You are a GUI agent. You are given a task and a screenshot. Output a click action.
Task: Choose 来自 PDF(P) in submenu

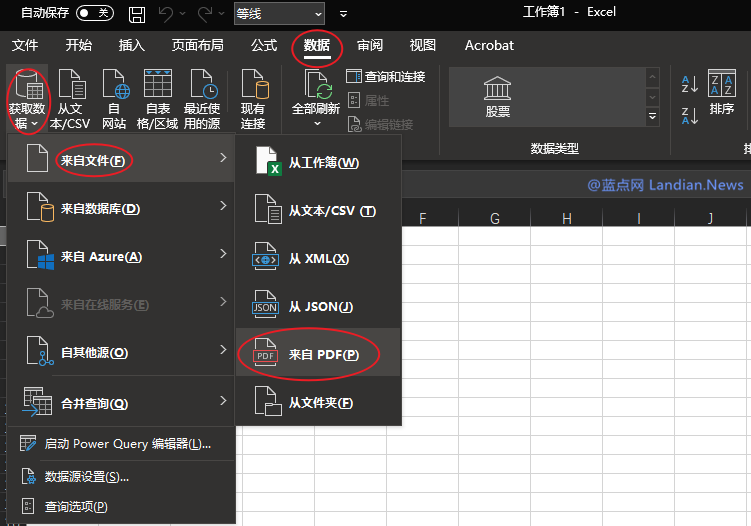tap(319, 353)
